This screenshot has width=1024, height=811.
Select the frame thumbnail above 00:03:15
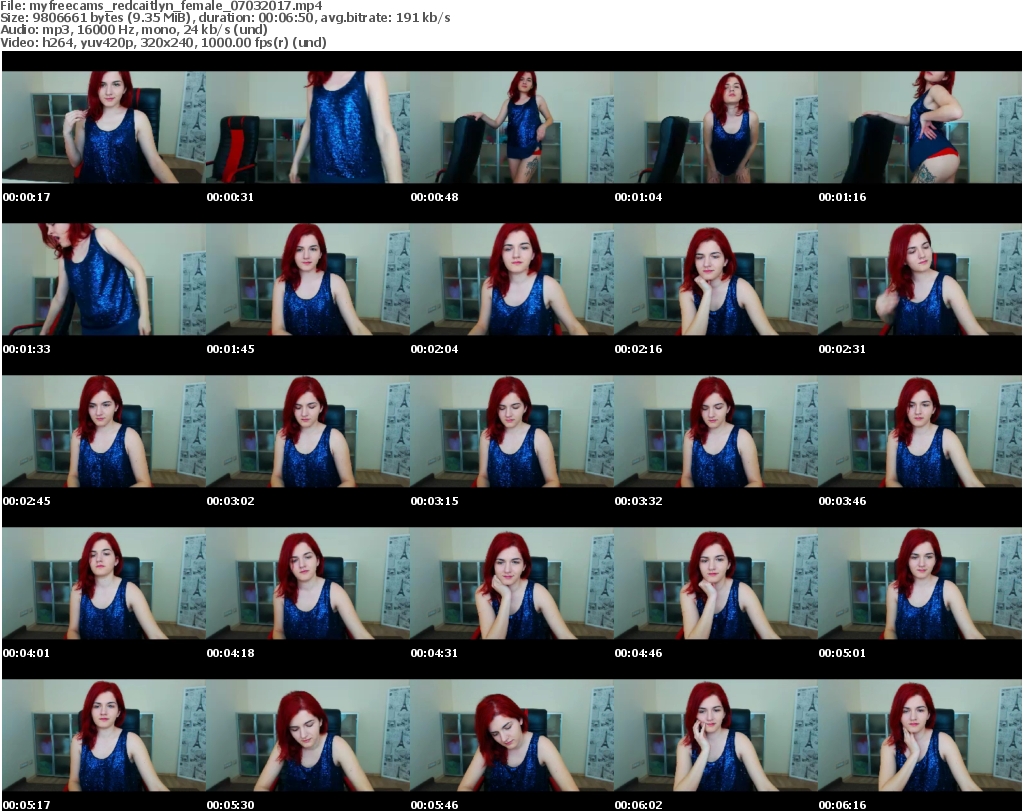coord(512,431)
